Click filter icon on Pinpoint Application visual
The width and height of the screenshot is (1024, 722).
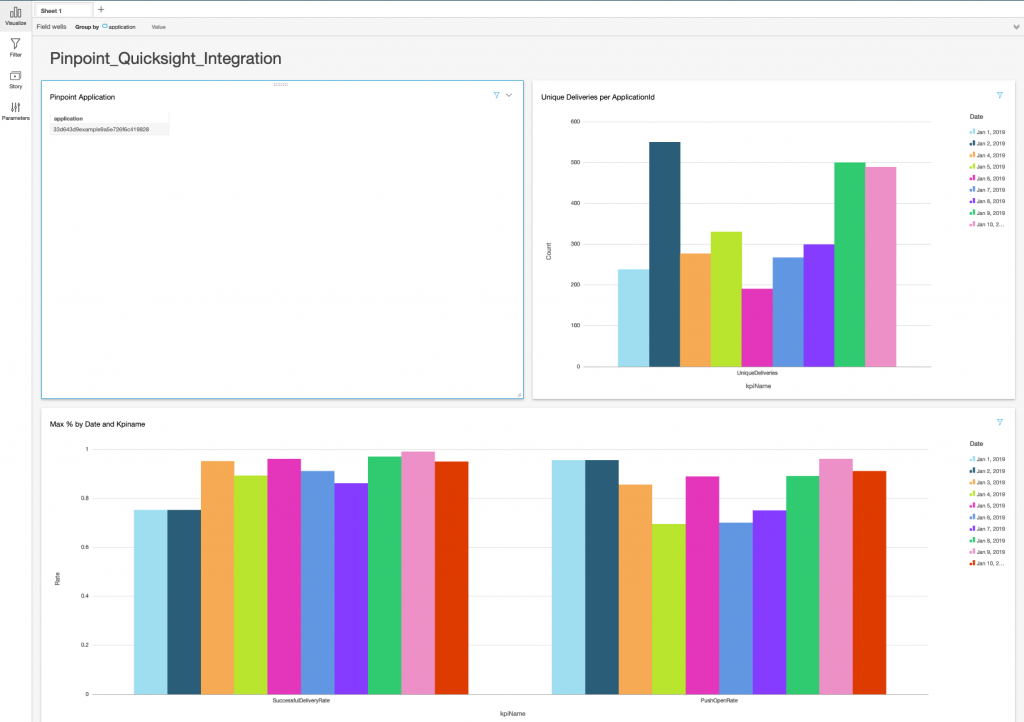click(x=496, y=95)
